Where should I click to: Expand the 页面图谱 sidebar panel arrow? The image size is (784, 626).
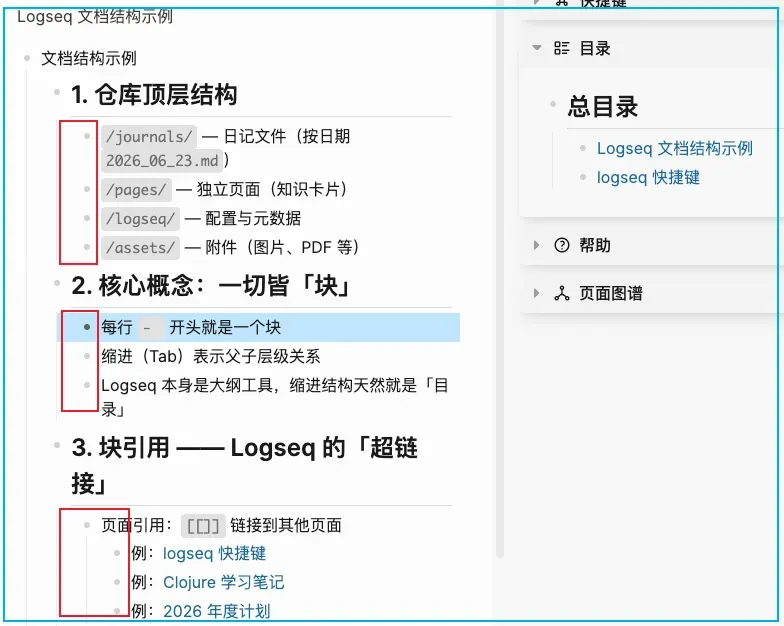(x=536, y=293)
